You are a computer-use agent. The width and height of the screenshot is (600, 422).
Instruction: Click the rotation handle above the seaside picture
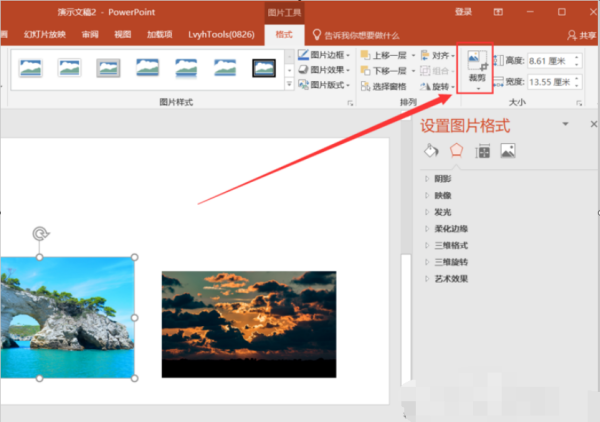coord(40,233)
